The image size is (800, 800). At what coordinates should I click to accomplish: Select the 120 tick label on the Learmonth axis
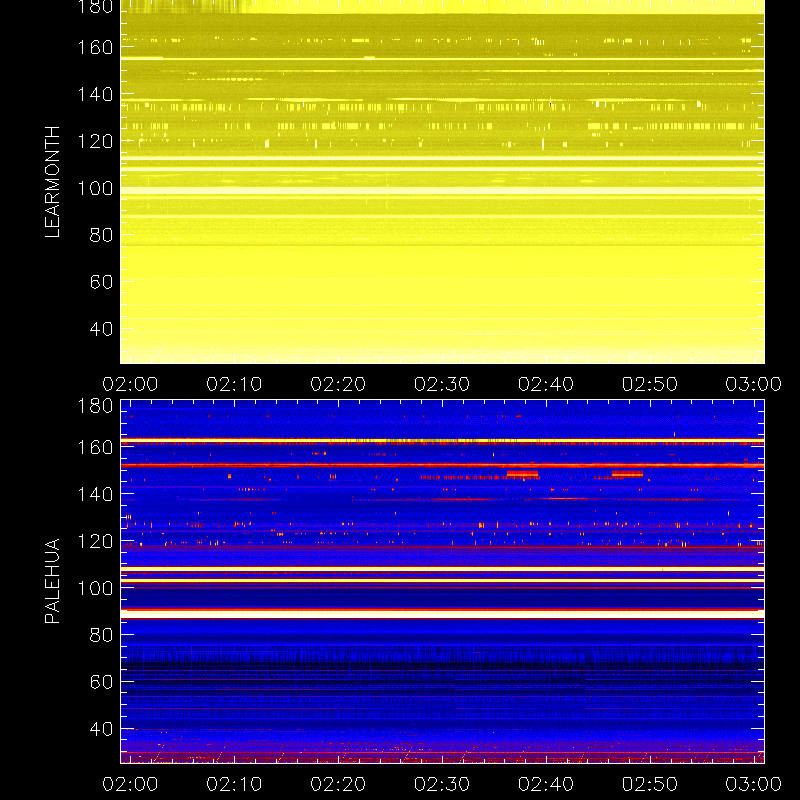[x=95, y=141]
